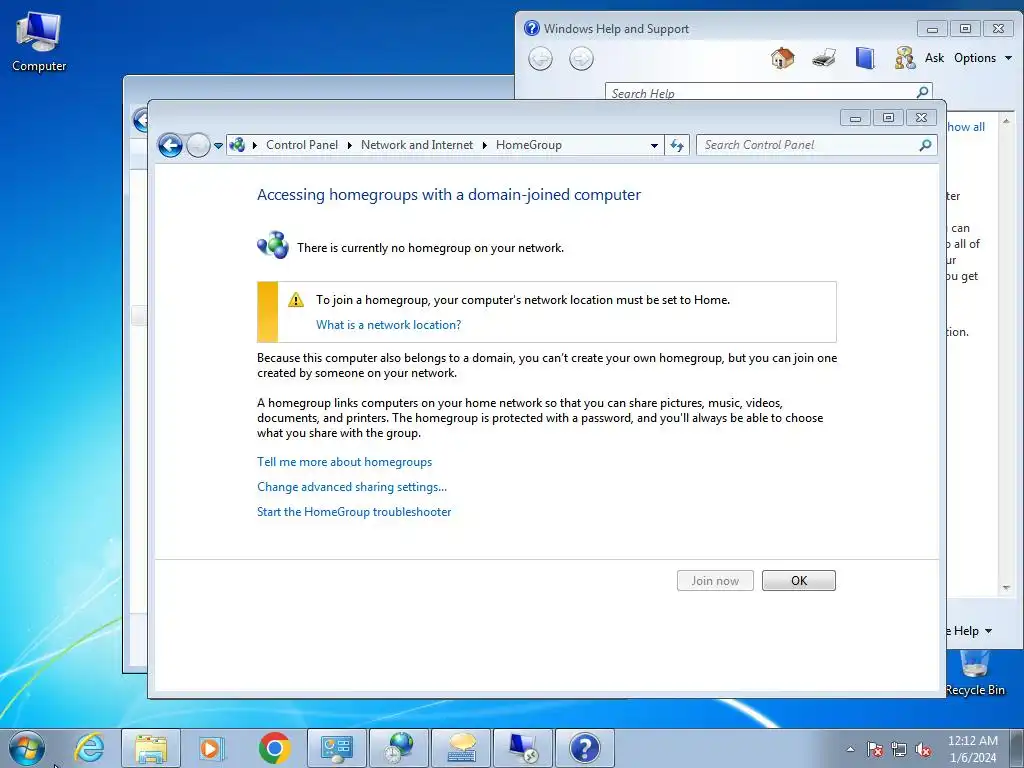Click the Join now button

tap(715, 581)
